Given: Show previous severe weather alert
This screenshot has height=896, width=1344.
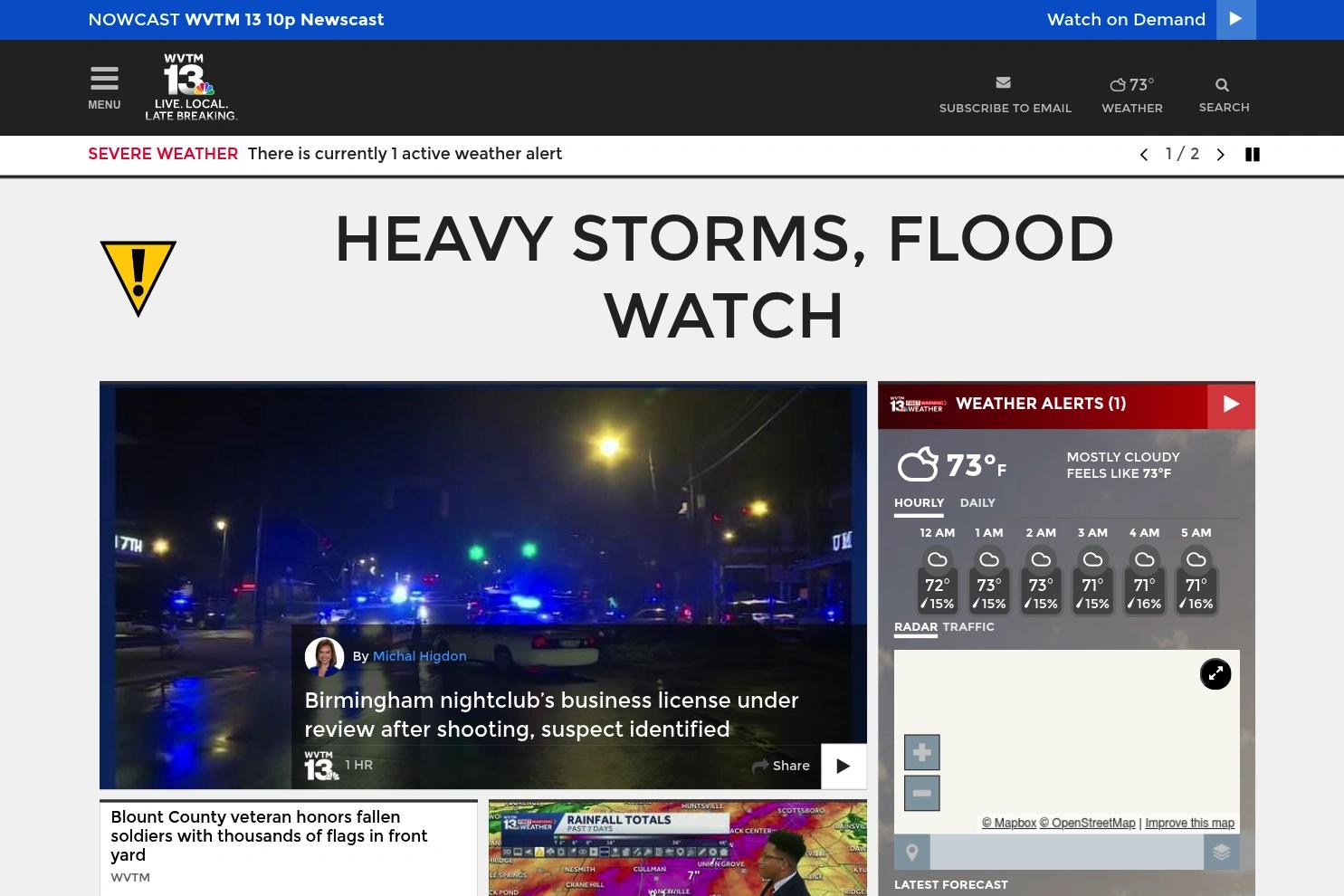Looking at the screenshot, I should pos(1144,155).
